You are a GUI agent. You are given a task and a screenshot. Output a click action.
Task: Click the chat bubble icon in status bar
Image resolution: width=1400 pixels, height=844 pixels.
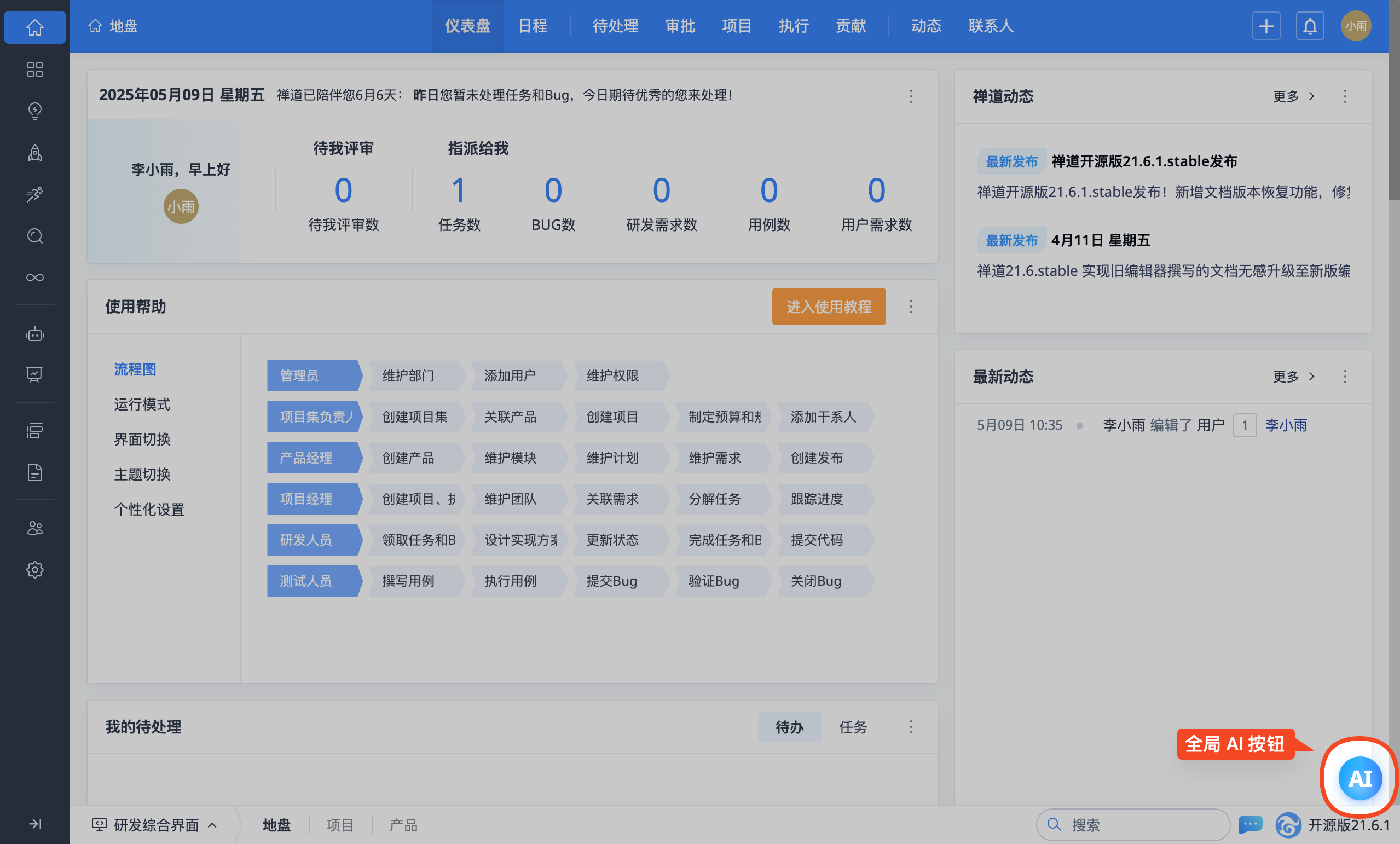(x=1250, y=824)
